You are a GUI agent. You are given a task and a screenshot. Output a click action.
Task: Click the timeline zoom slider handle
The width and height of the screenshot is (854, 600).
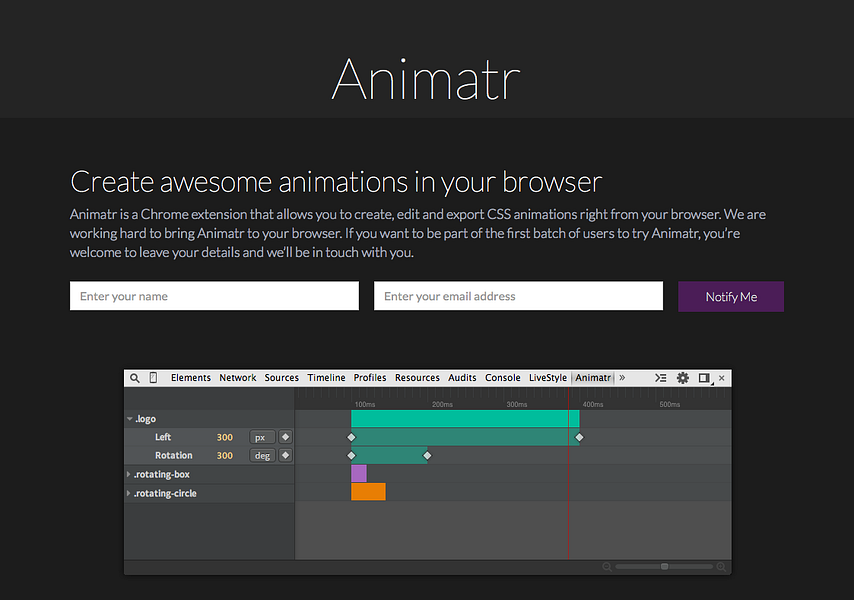[664, 567]
